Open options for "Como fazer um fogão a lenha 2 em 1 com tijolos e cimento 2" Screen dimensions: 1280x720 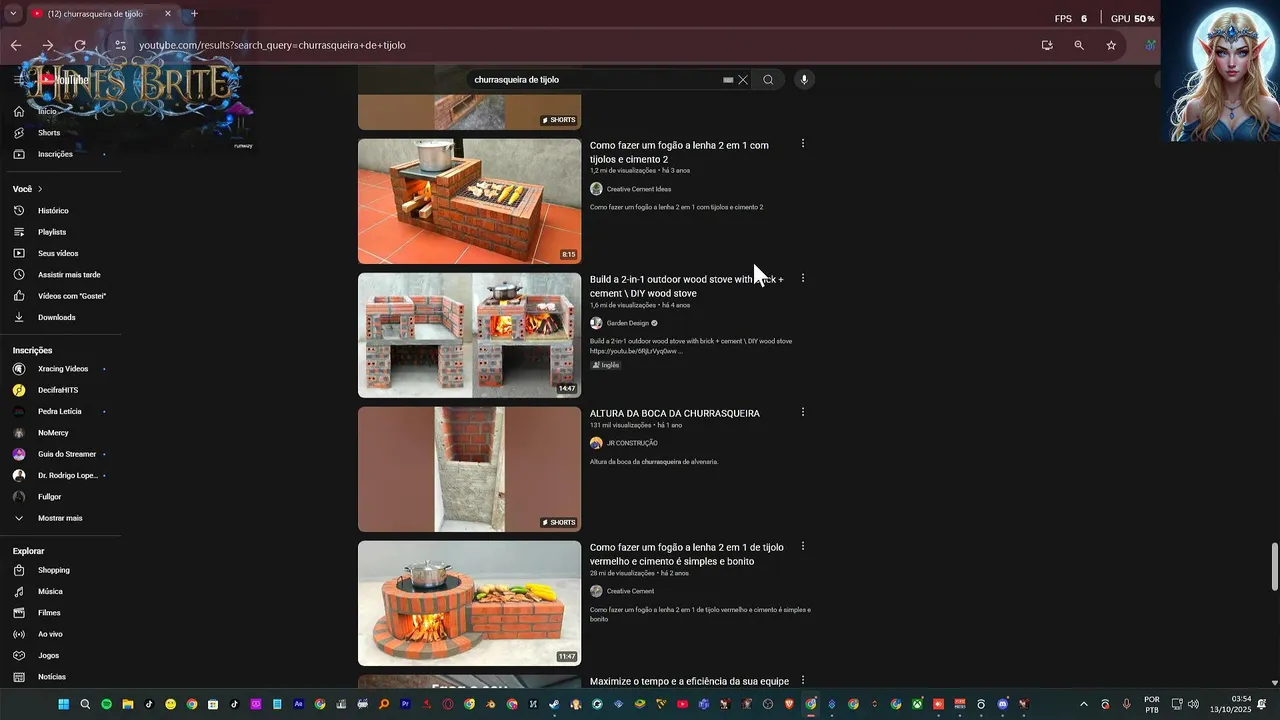(x=802, y=144)
